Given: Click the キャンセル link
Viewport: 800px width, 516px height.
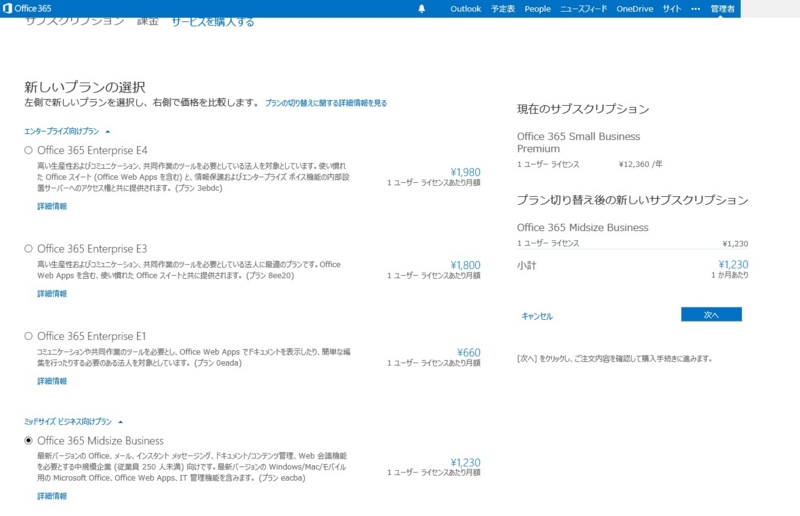Looking at the screenshot, I should coord(537,316).
